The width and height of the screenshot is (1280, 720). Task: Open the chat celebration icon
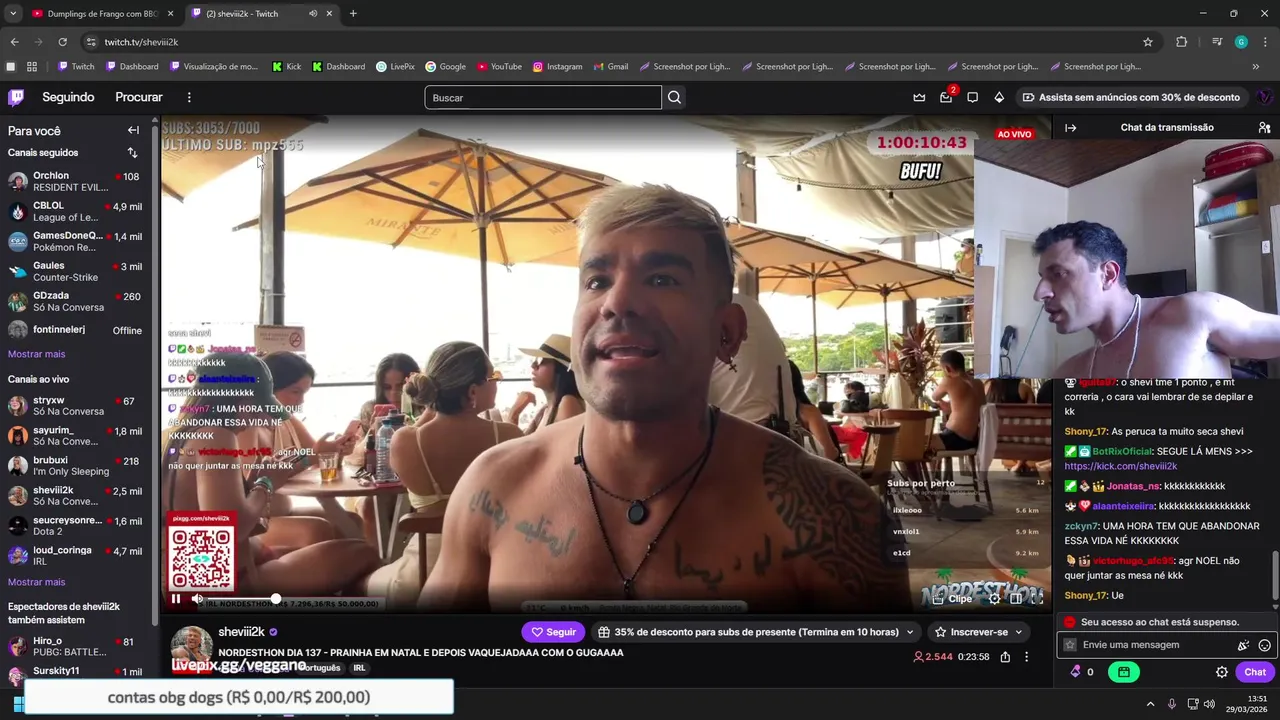click(1243, 645)
